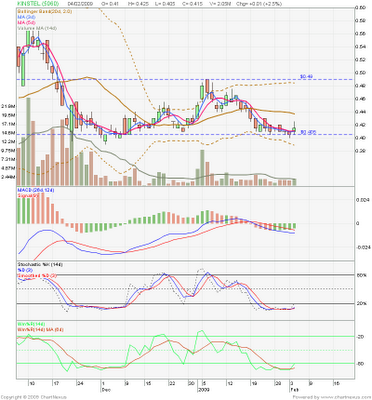This screenshot has height=400, width=372.
Task: Click the -0.024 MACD axis label
Action: click(x=362, y=247)
